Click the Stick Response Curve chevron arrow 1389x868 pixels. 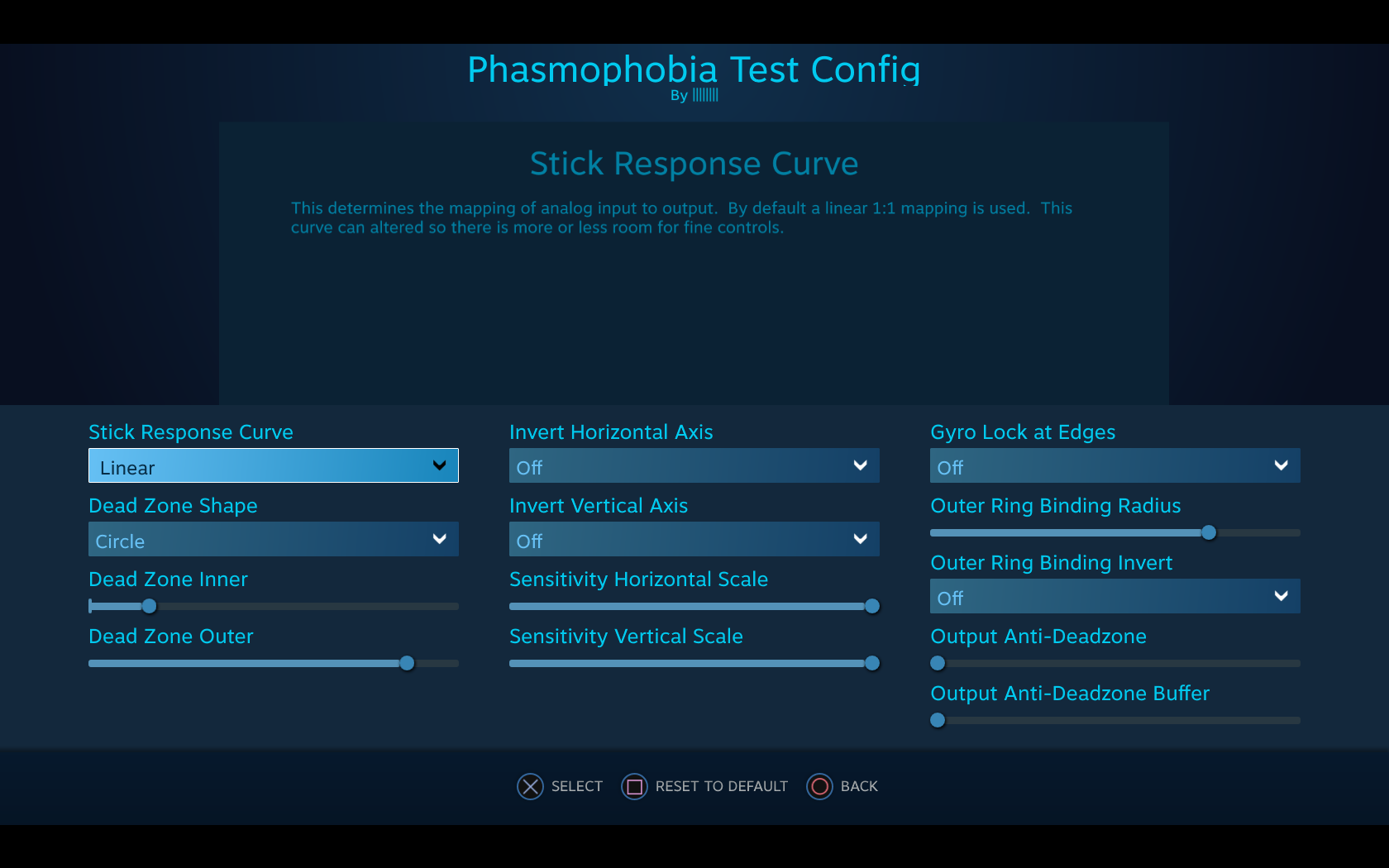[x=440, y=465]
